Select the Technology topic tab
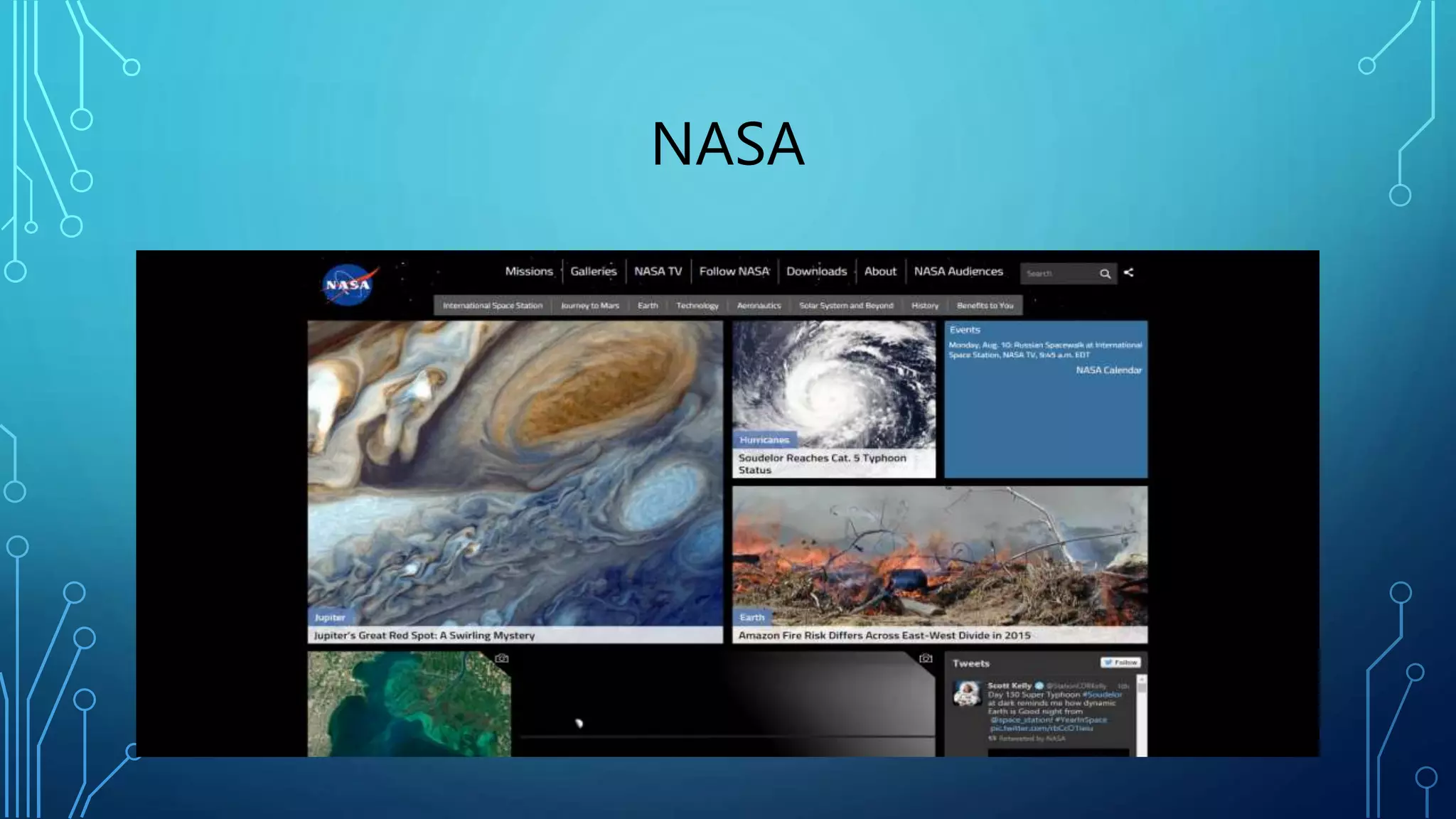This screenshot has width=1456, height=819. [x=697, y=306]
